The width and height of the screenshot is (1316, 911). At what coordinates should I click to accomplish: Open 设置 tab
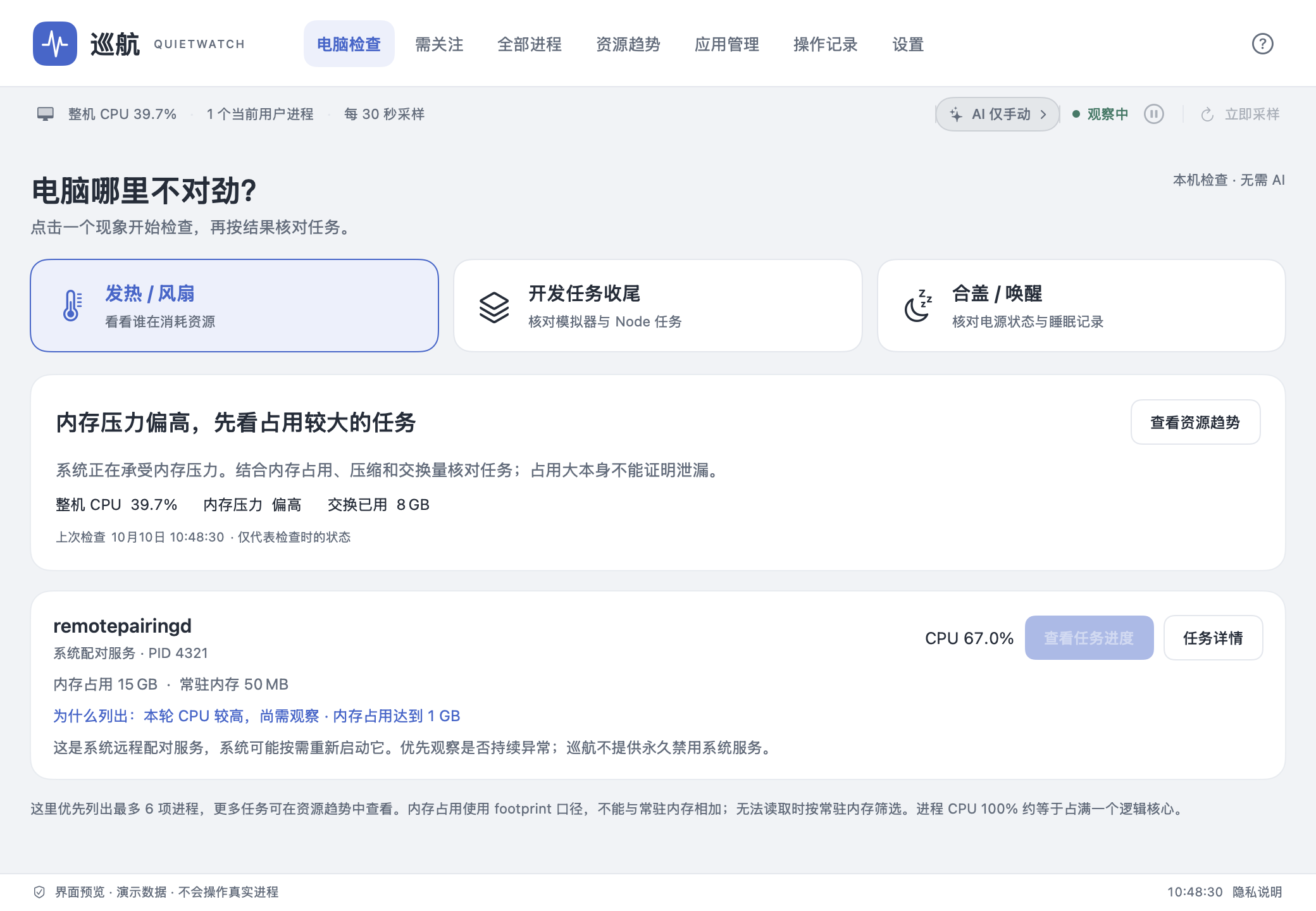pyautogui.click(x=909, y=44)
